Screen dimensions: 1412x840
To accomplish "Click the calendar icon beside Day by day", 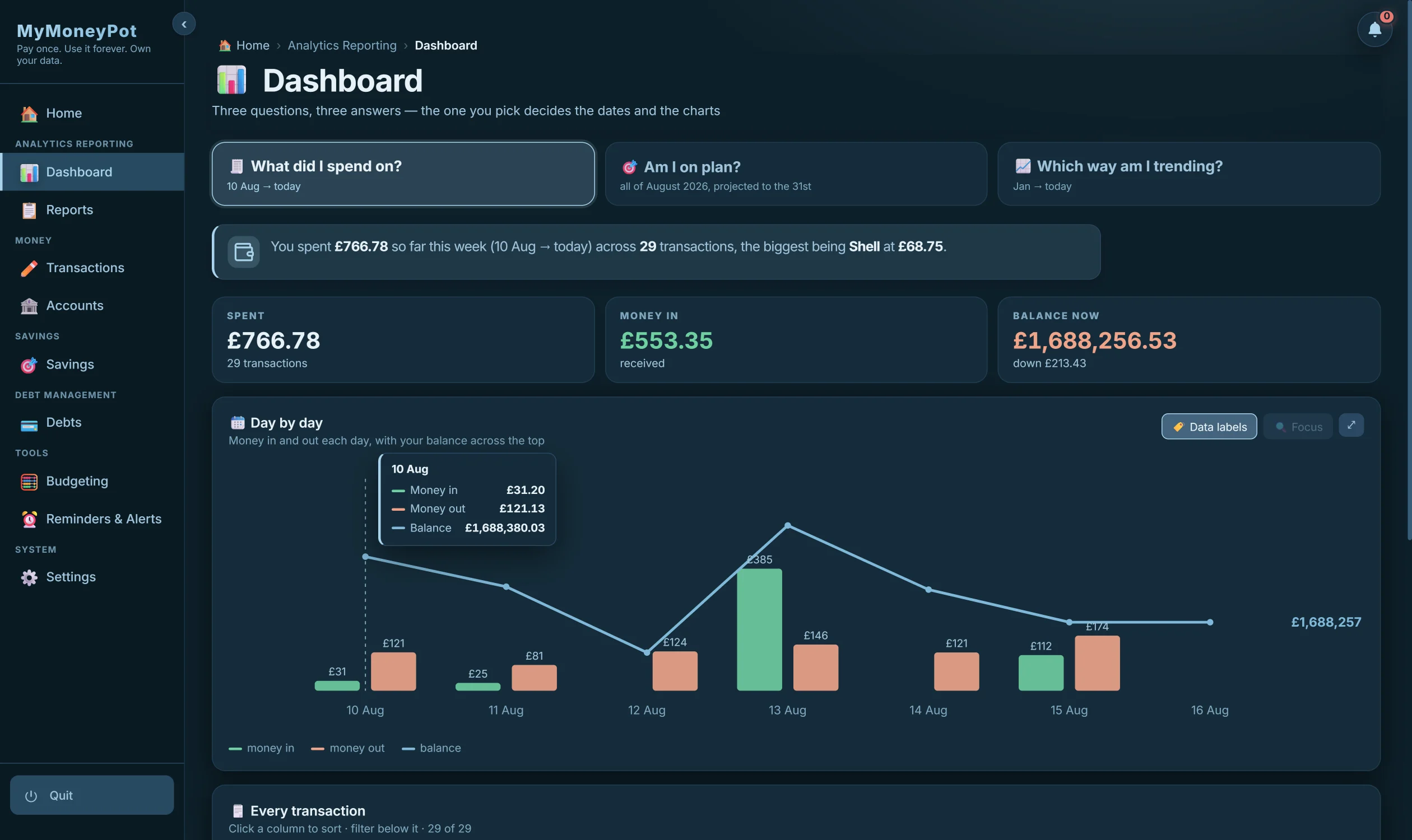I will click(238, 423).
